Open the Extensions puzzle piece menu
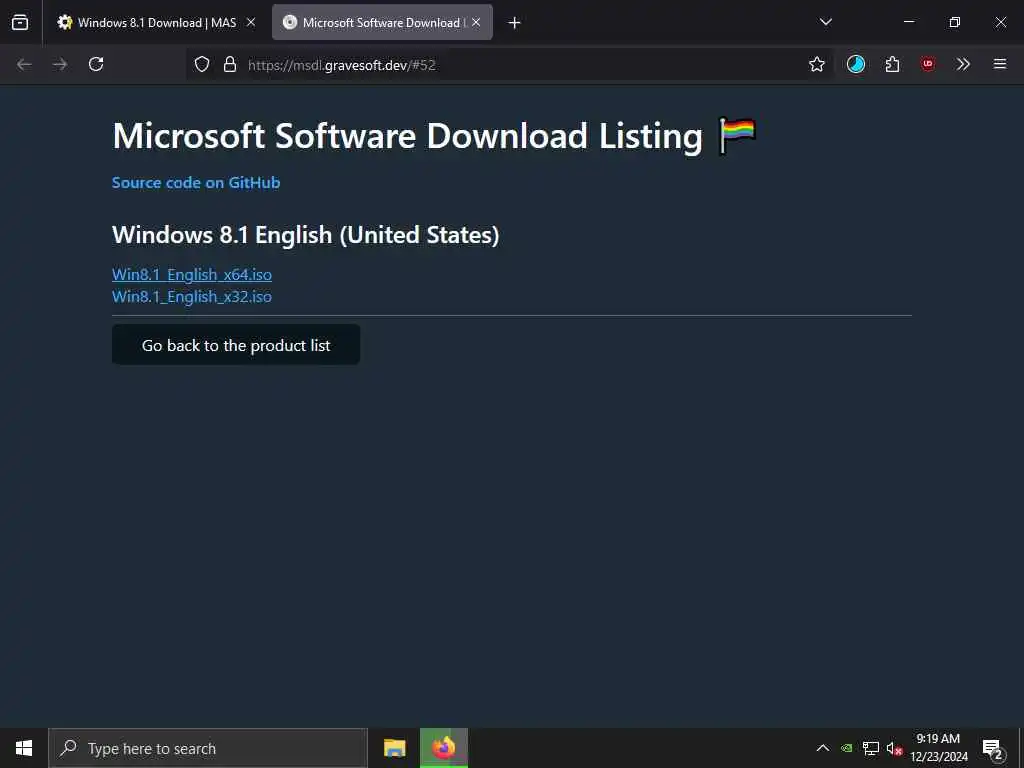The width and height of the screenshot is (1024, 768). coord(892,64)
